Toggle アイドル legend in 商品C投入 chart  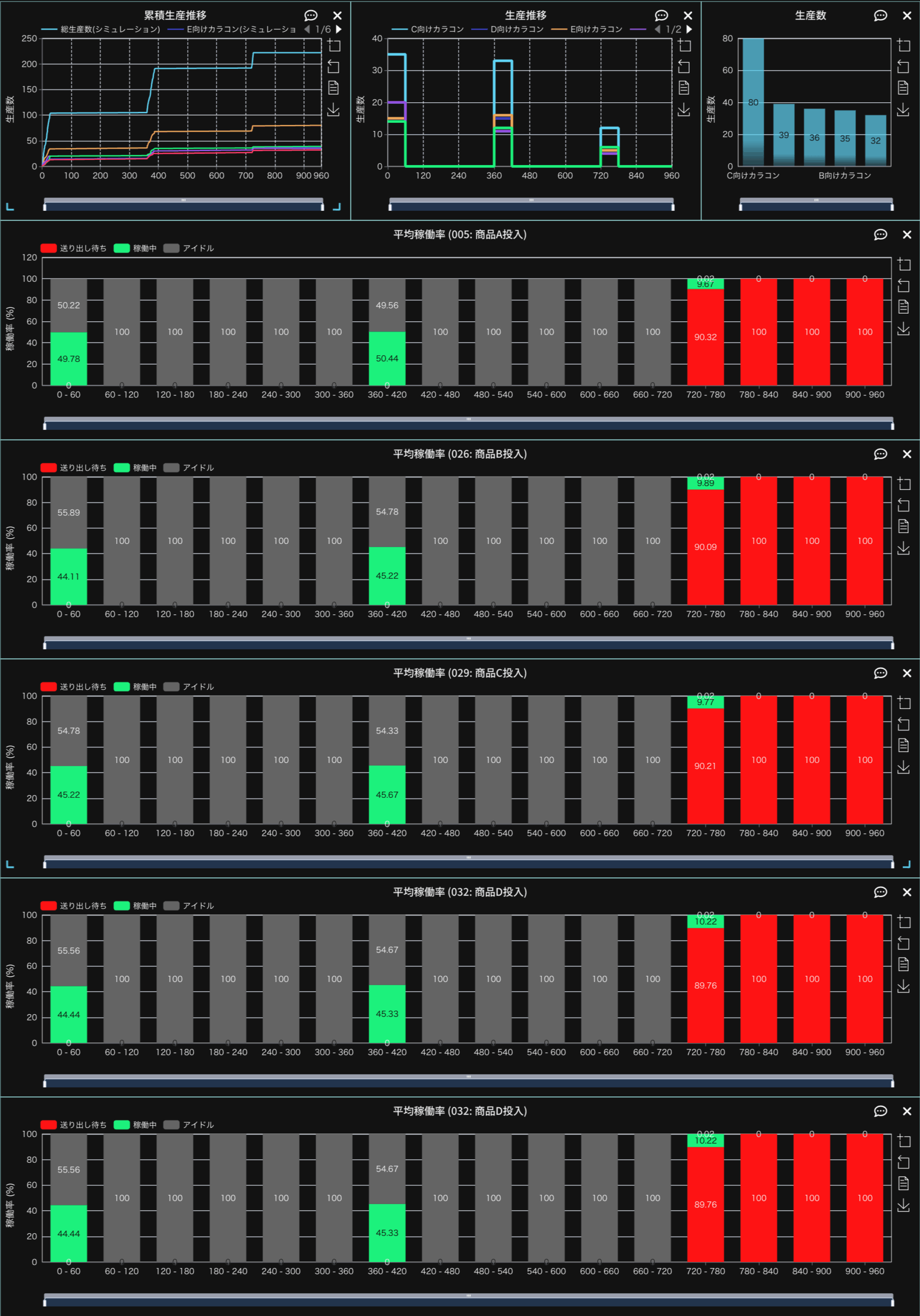point(189,687)
